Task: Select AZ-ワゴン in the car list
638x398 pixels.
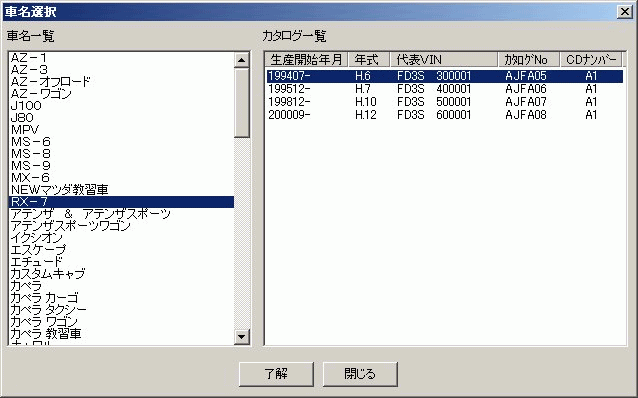Action: [x=121, y=94]
